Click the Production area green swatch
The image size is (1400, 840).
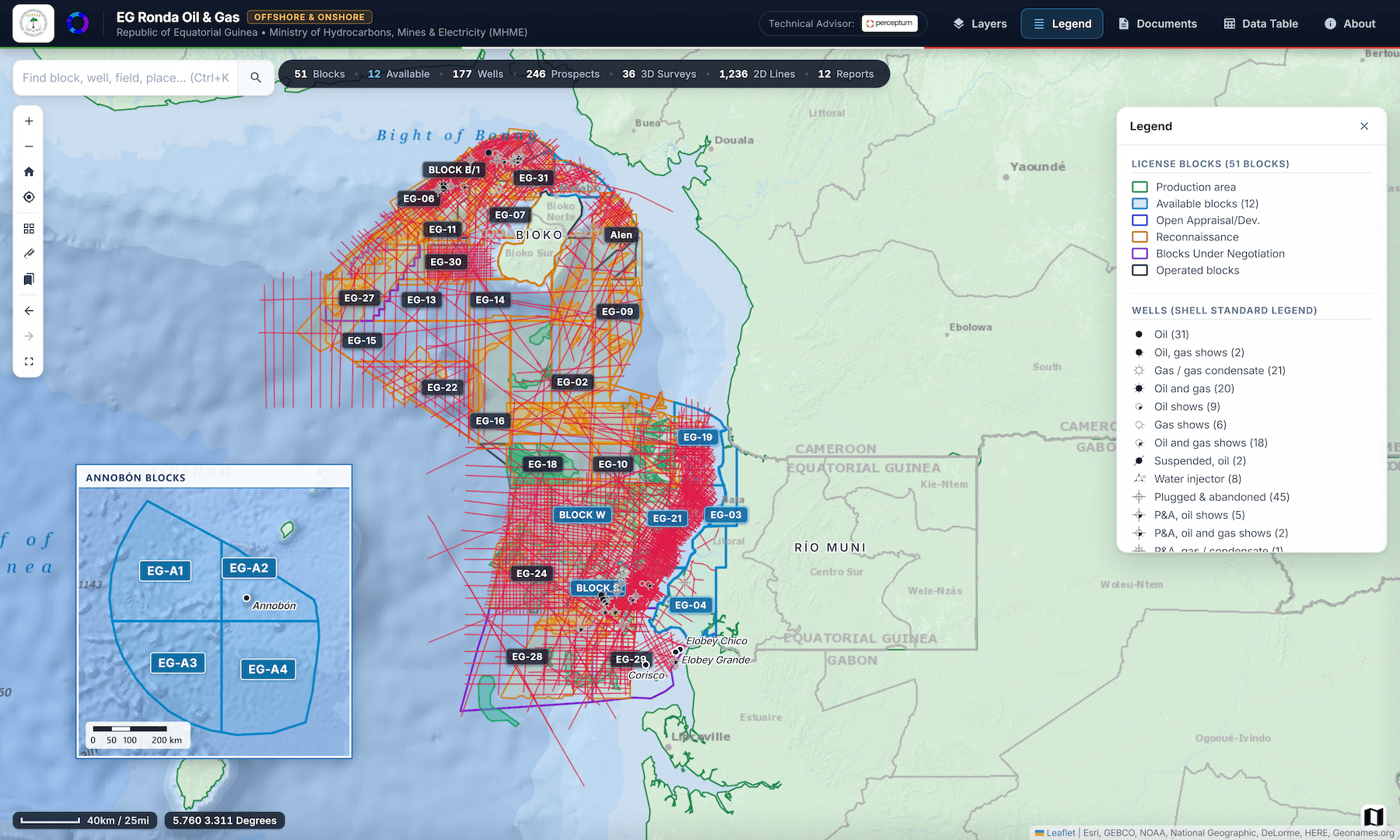(1140, 187)
